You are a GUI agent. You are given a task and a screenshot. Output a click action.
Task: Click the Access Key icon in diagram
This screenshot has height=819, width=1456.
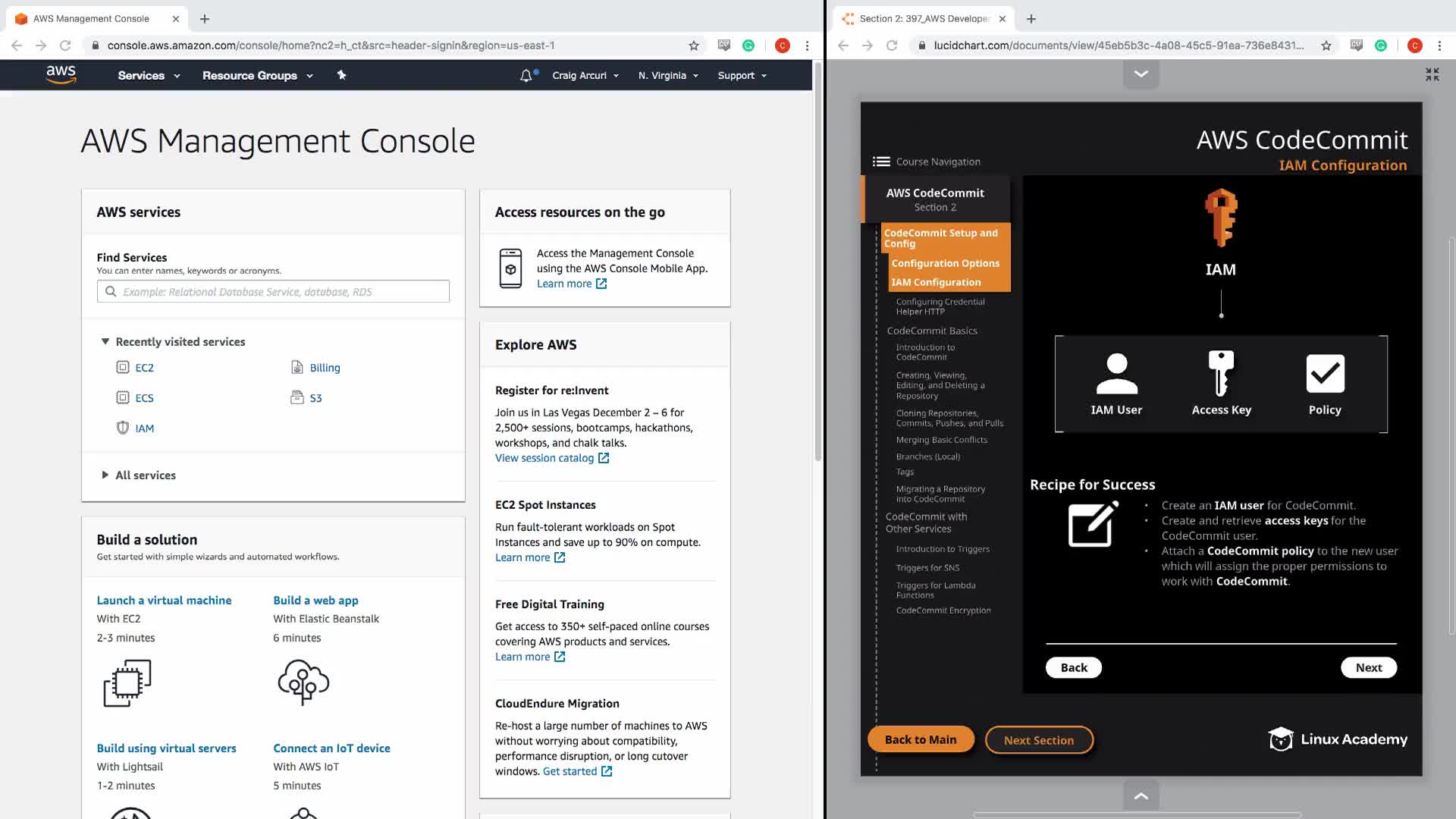click(x=1221, y=373)
